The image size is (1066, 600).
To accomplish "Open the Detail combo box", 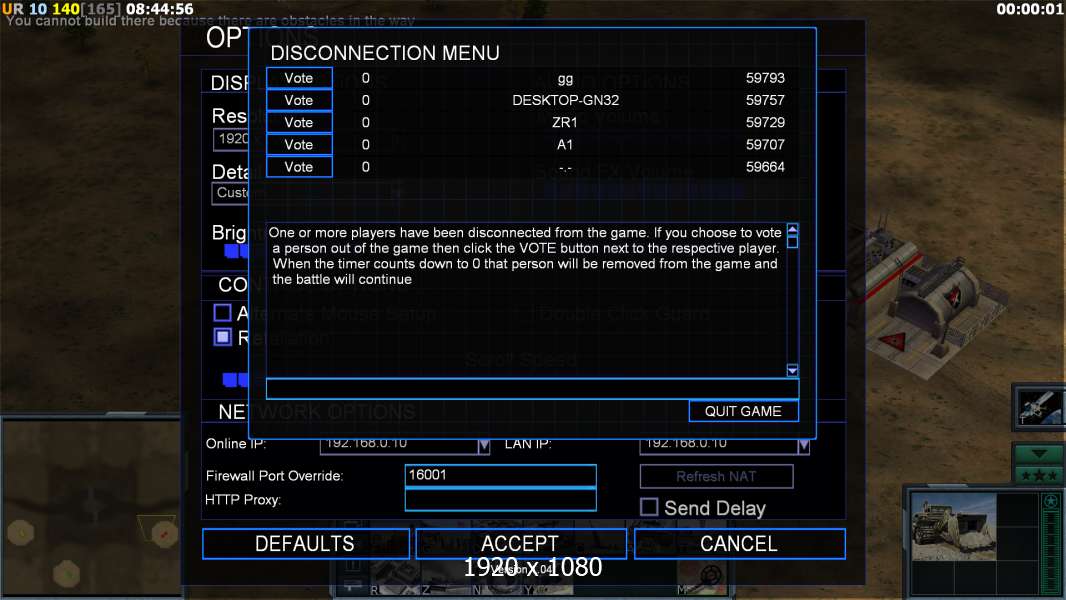I will coord(230,193).
